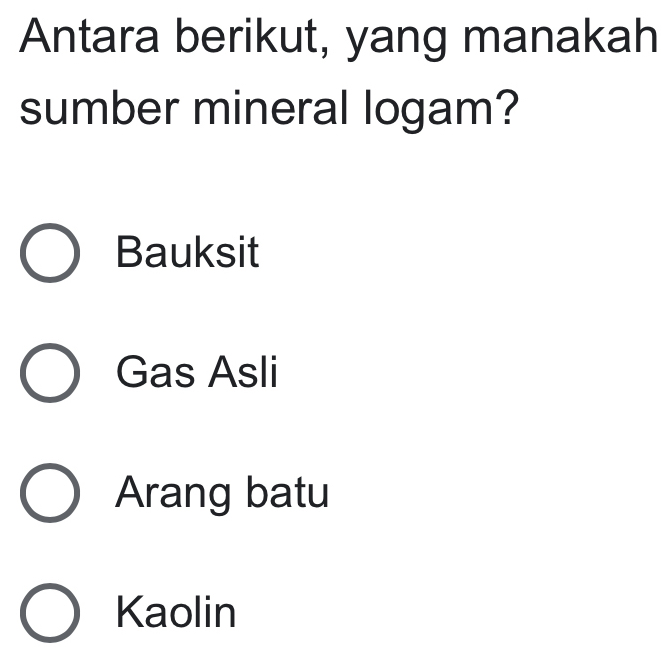Click the Arang batu option label

click(222, 494)
